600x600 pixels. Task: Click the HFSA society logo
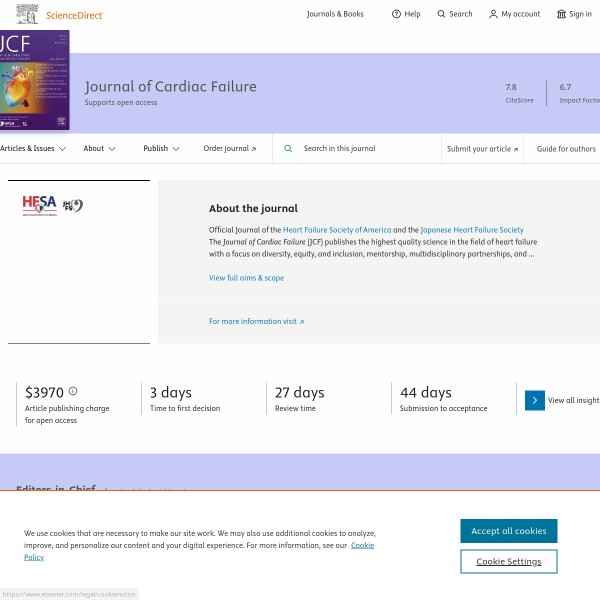pyautogui.click(x=40, y=205)
